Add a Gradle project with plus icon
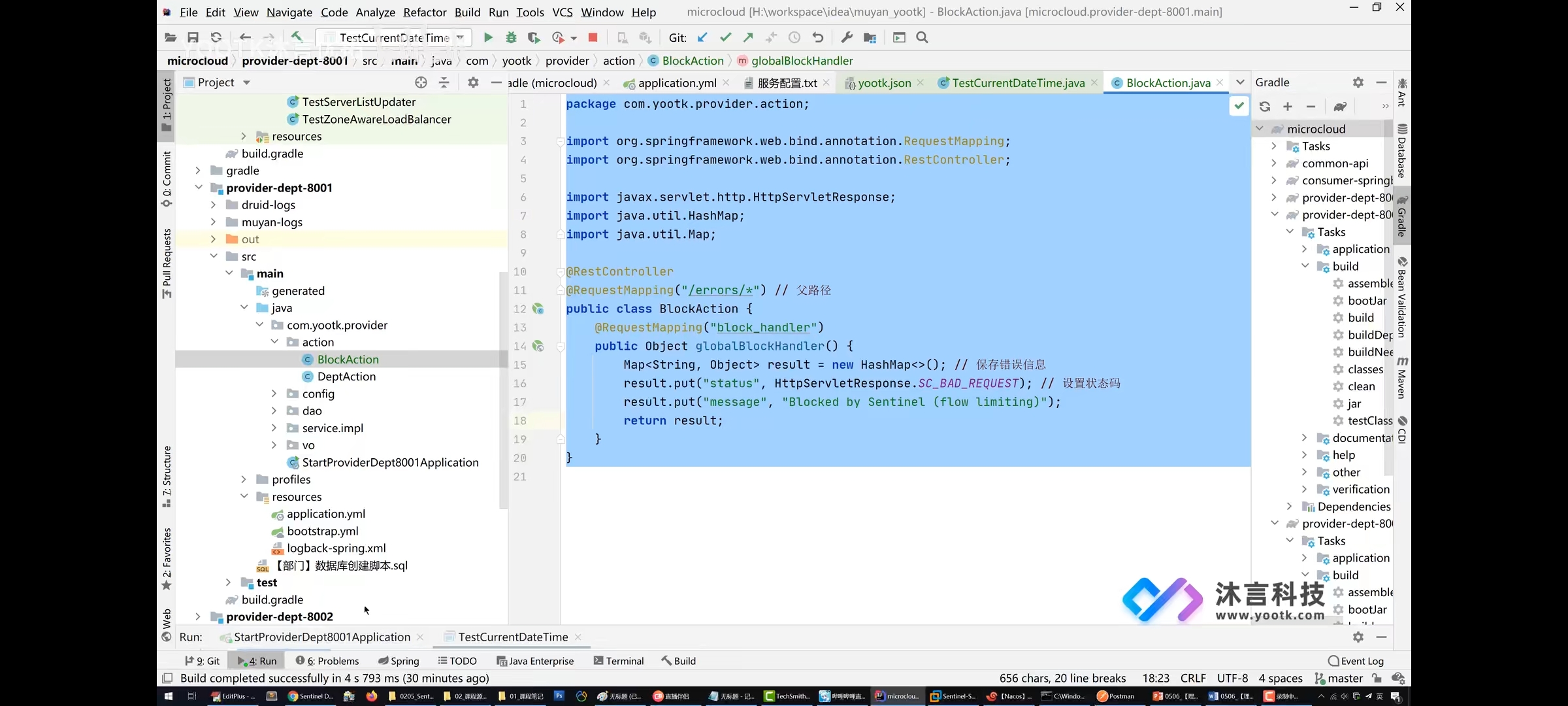Image resolution: width=1568 pixels, height=706 pixels. point(1288,107)
